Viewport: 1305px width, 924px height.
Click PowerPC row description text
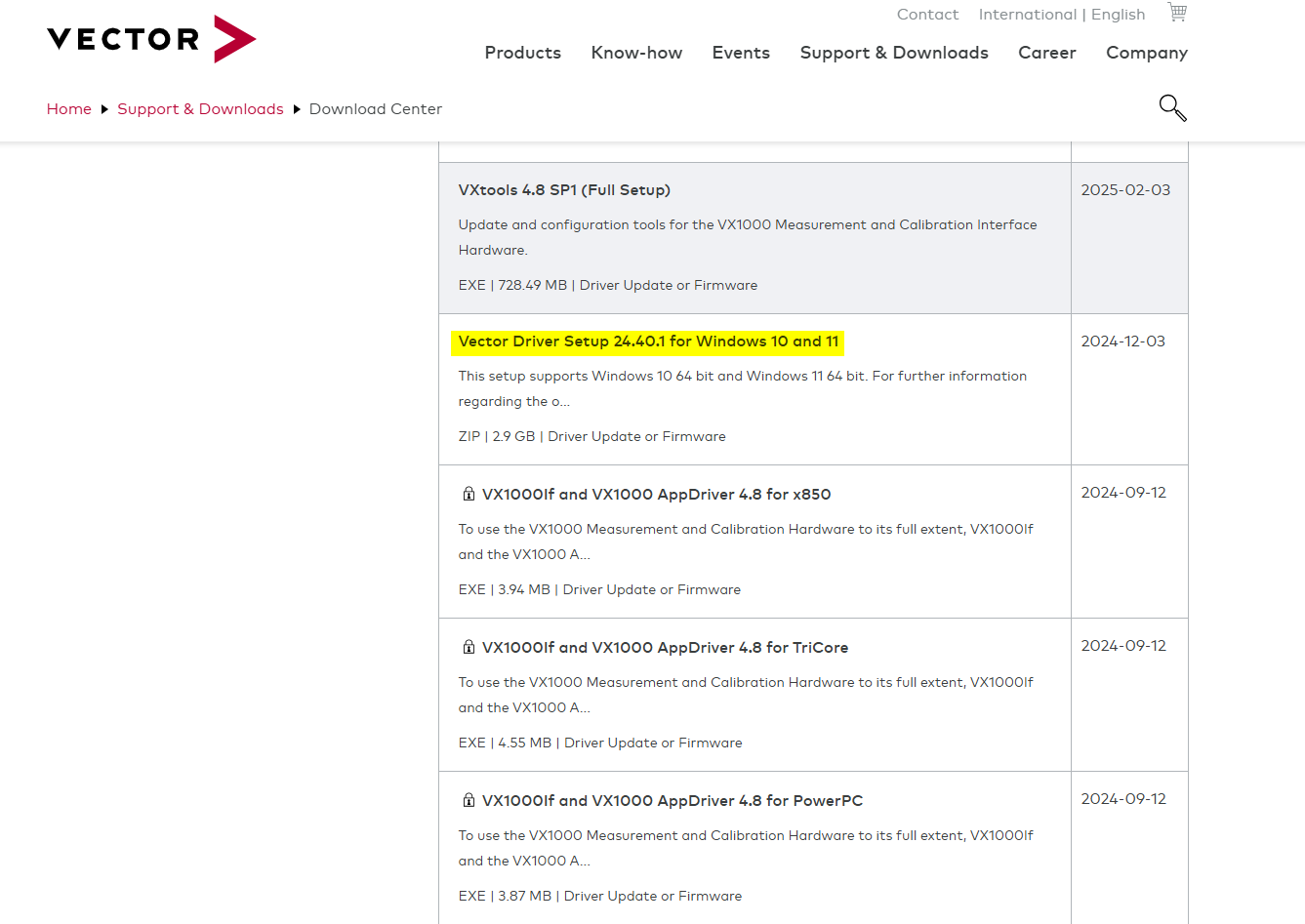(746, 848)
